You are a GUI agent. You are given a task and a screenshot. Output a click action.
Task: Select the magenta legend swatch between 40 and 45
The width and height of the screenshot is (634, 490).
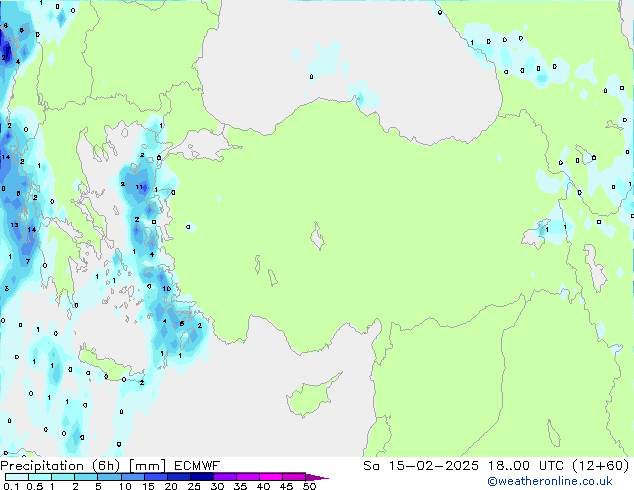[274, 477]
